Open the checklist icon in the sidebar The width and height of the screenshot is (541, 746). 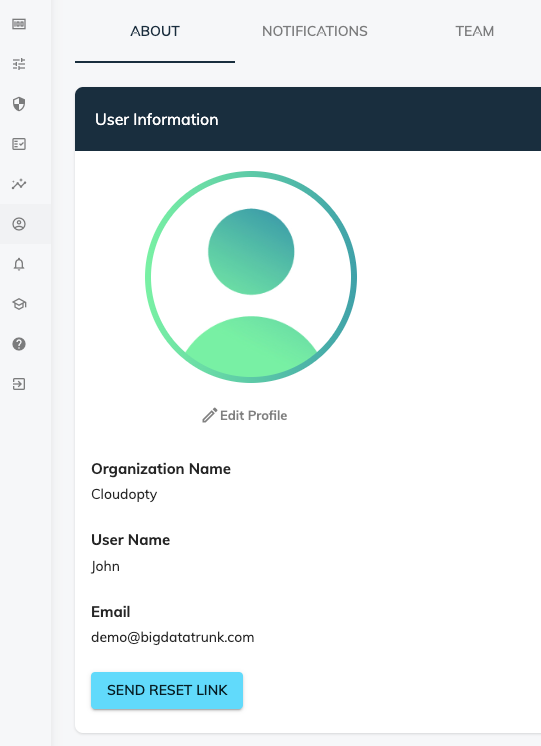click(x=19, y=144)
